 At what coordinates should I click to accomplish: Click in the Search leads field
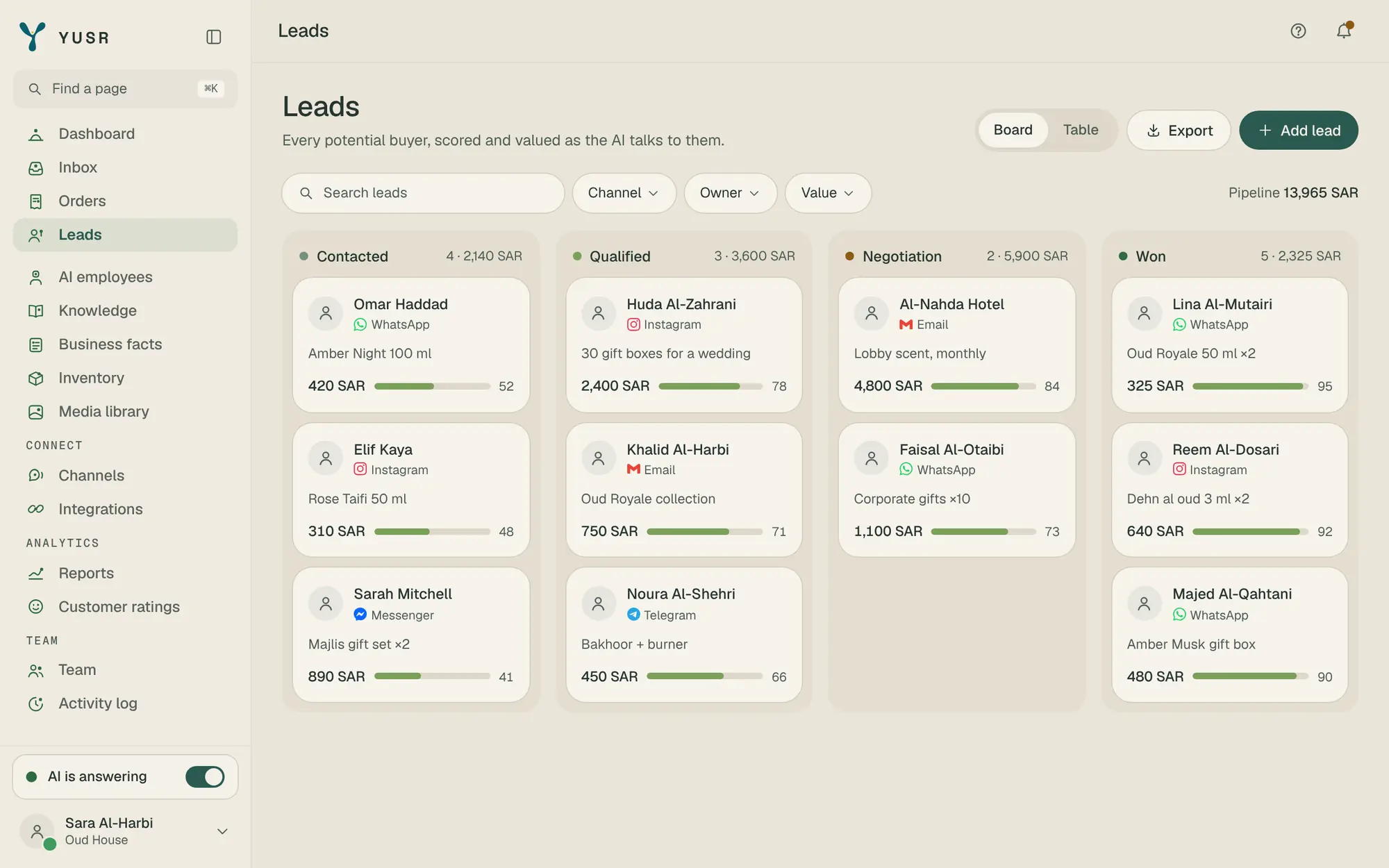423,193
